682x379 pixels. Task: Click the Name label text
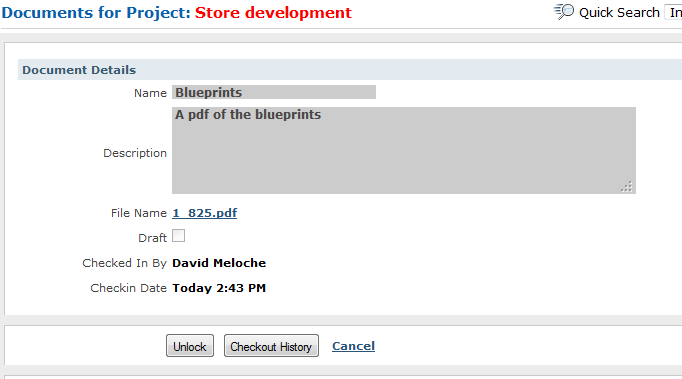pyautogui.click(x=150, y=93)
